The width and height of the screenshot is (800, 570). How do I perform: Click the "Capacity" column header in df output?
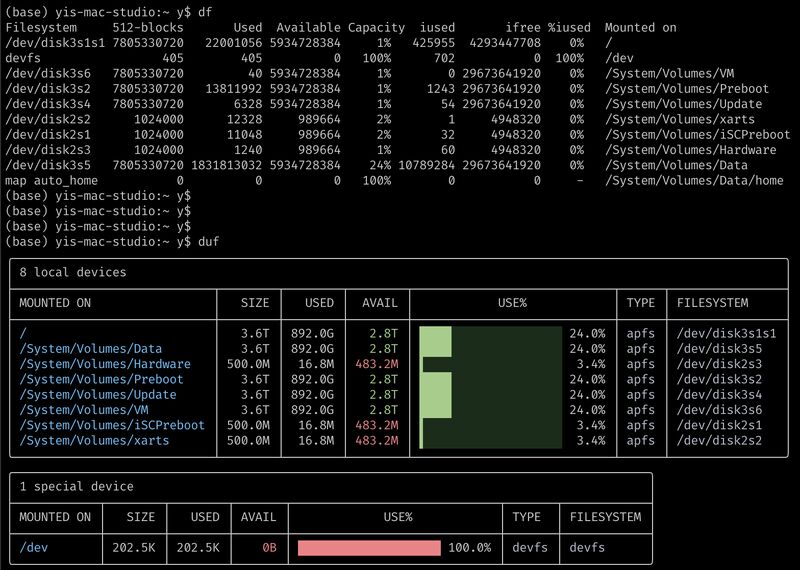[377, 28]
